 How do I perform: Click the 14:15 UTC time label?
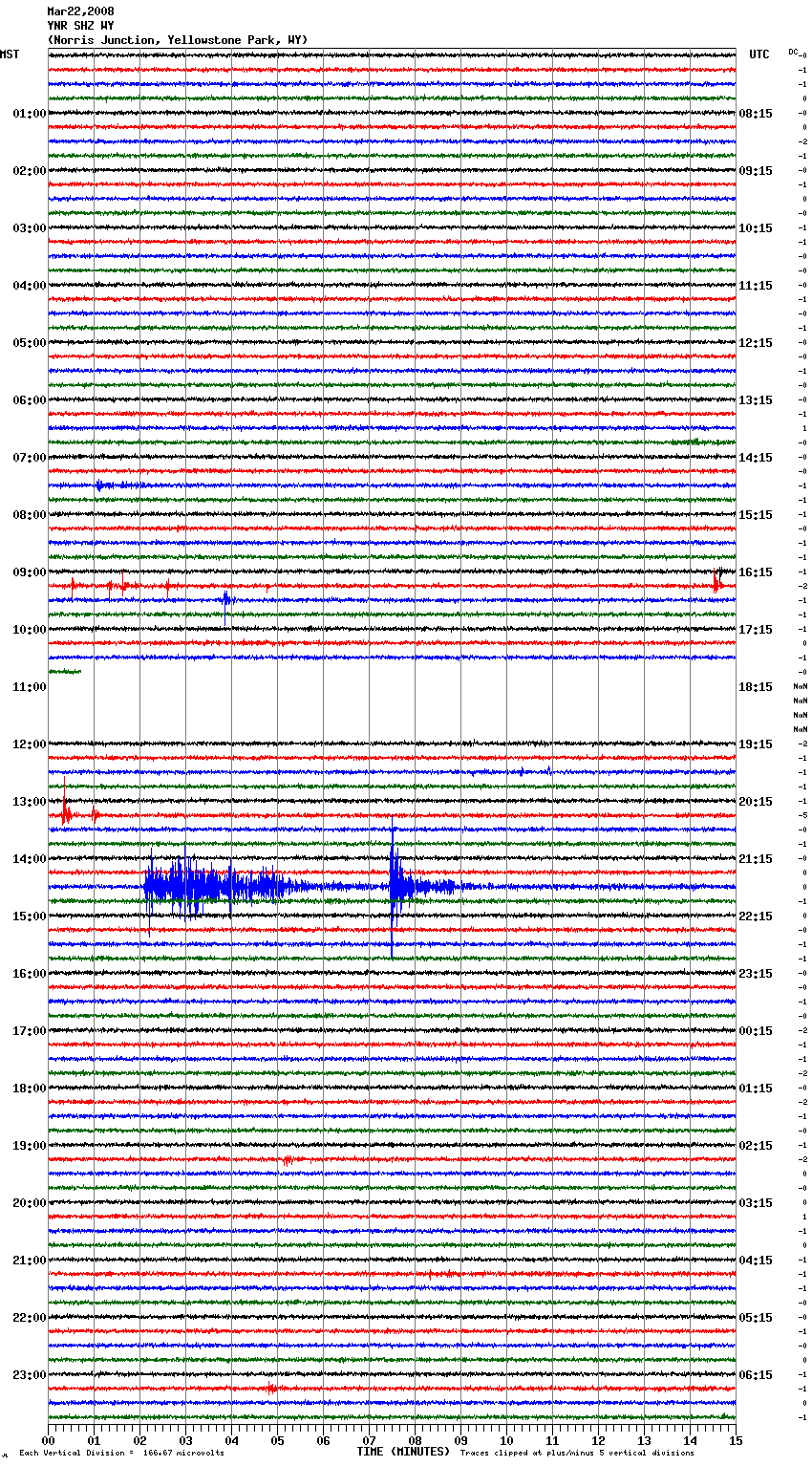coord(756,458)
